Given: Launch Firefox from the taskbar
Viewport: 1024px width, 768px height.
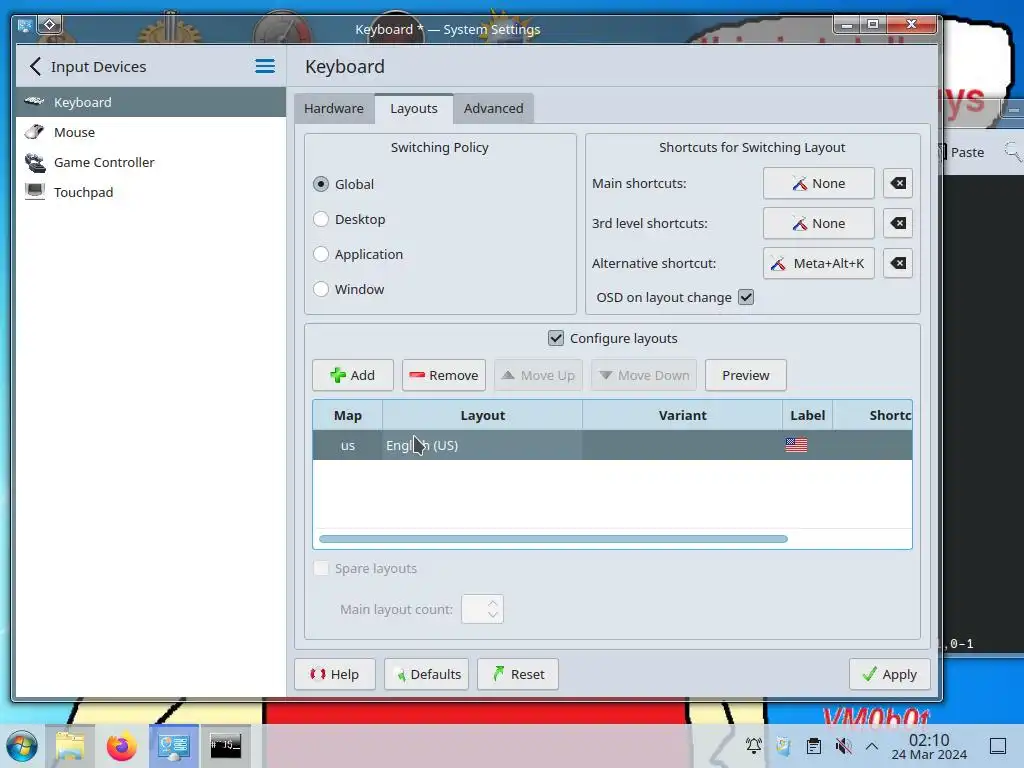Looking at the screenshot, I should click(121, 746).
